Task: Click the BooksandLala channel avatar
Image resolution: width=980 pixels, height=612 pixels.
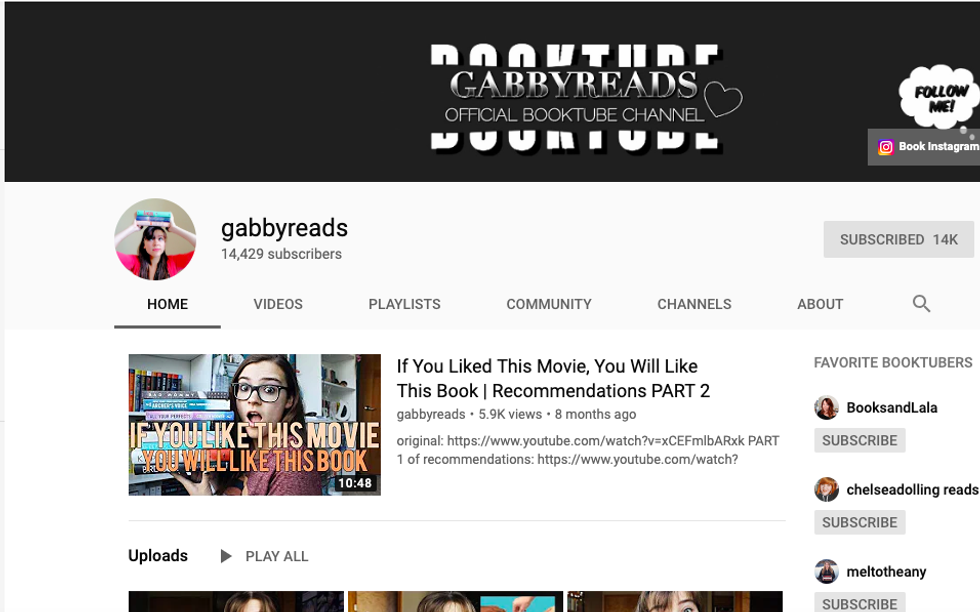Action: tap(826, 408)
